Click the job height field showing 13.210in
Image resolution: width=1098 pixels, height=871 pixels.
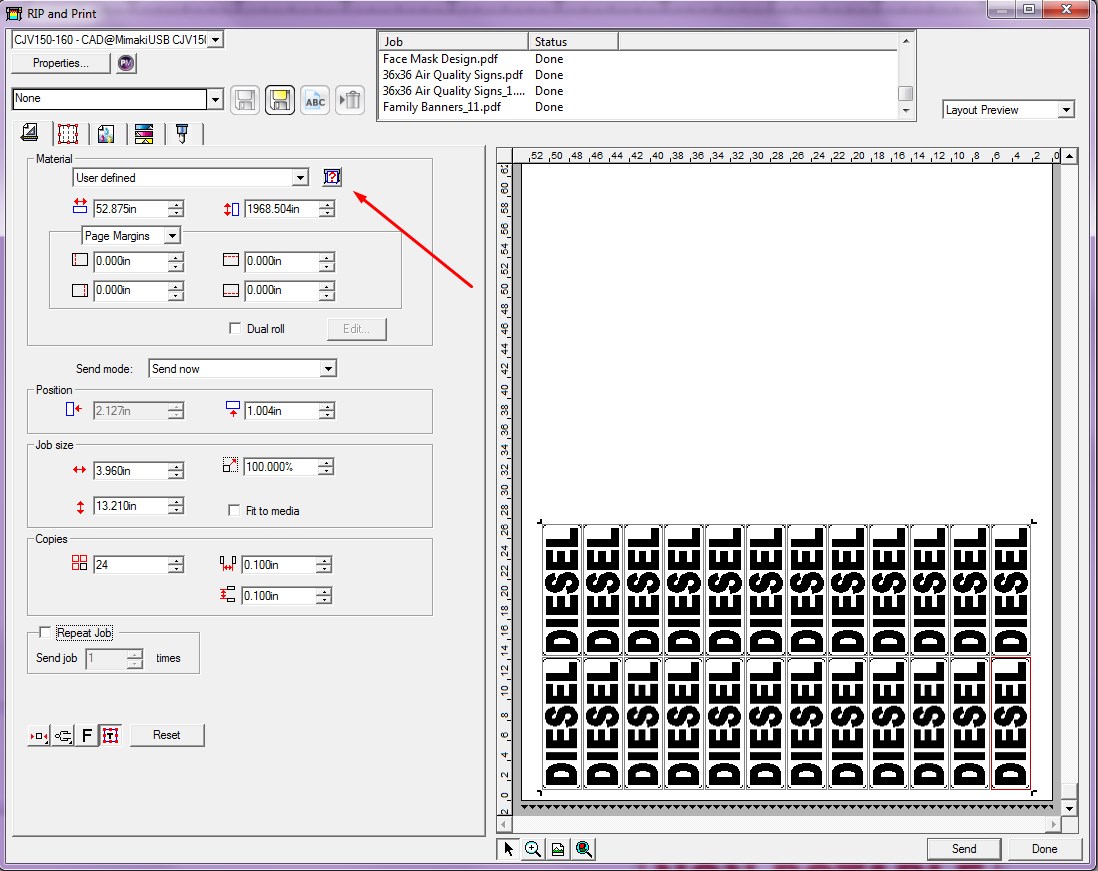(x=131, y=506)
